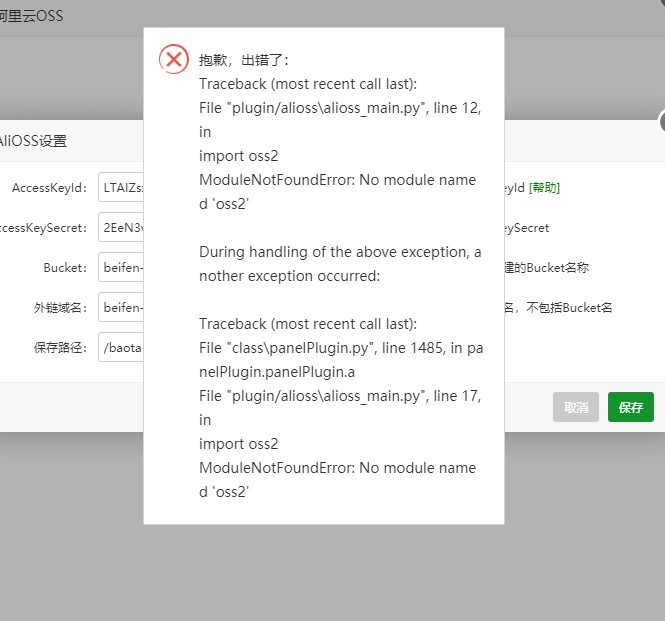Click the 保存路径 path input field
The width and height of the screenshot is (665, 621).
click(x=121, y=347)
